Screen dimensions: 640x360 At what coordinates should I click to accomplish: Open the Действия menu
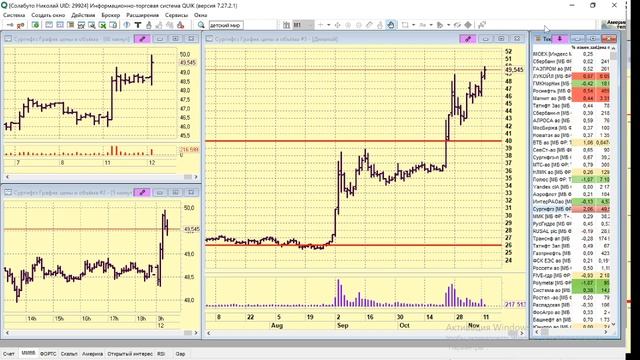[83, 15]
